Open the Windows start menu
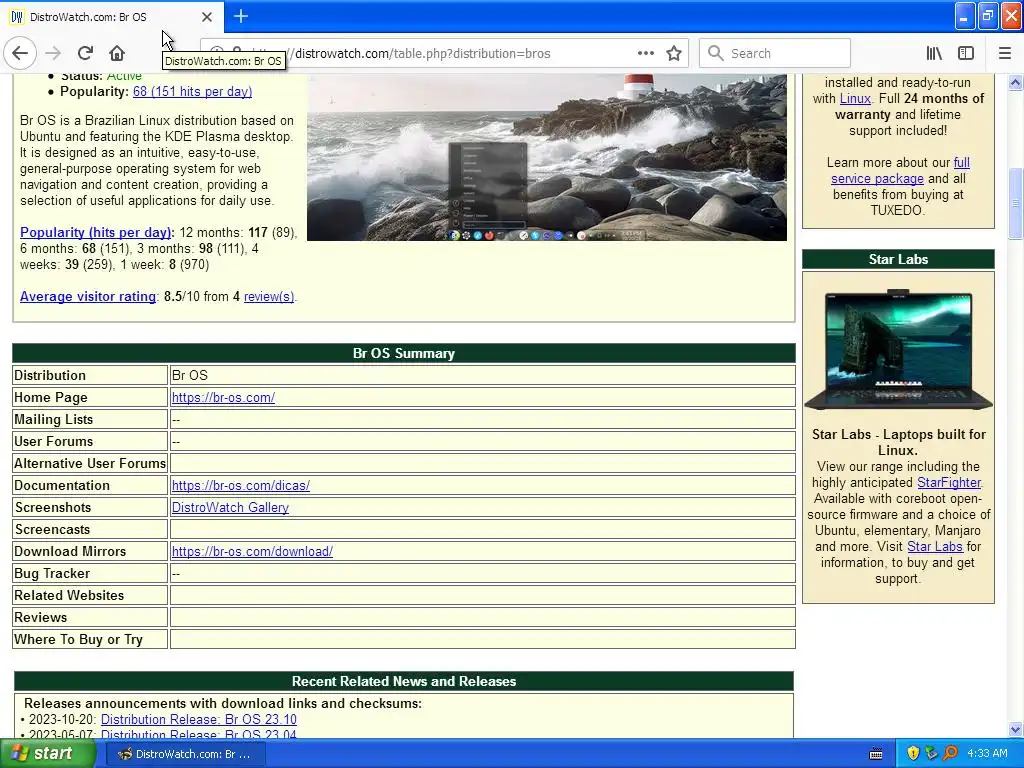The width and height of the screenshot is (1024, 768). 48,754
